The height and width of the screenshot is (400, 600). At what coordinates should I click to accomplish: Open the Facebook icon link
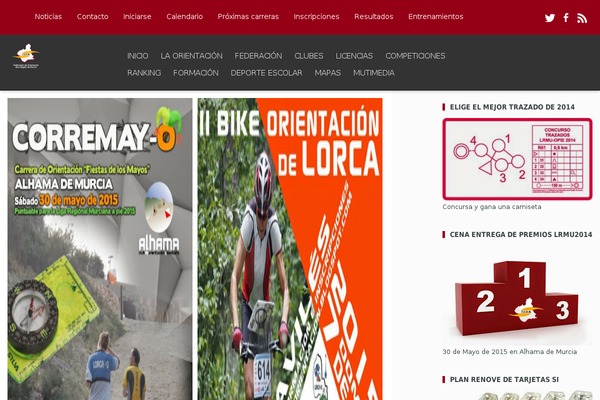click(x=566, y=18)
